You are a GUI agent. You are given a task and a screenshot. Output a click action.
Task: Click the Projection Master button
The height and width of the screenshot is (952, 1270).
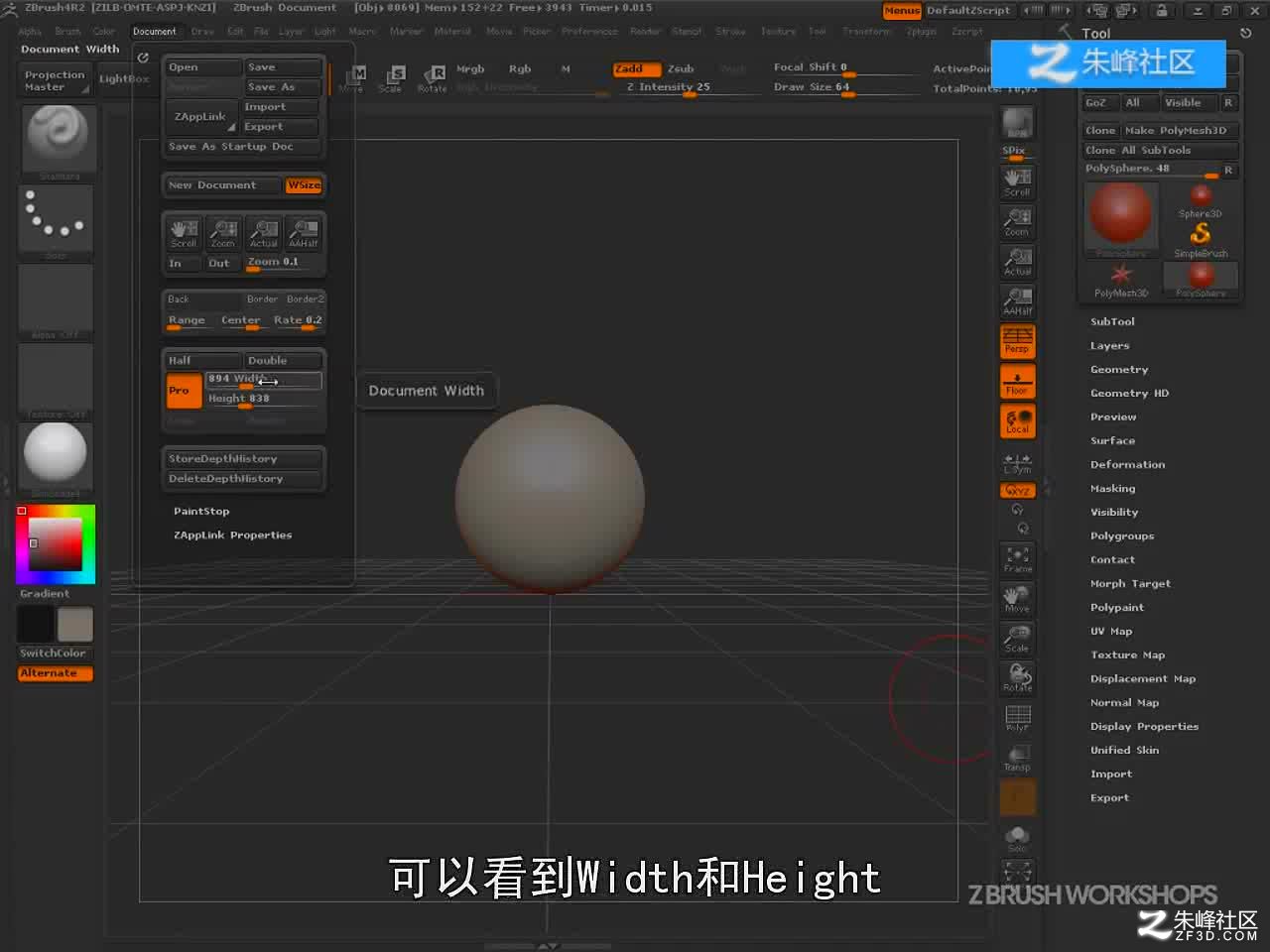coord(55,80)
